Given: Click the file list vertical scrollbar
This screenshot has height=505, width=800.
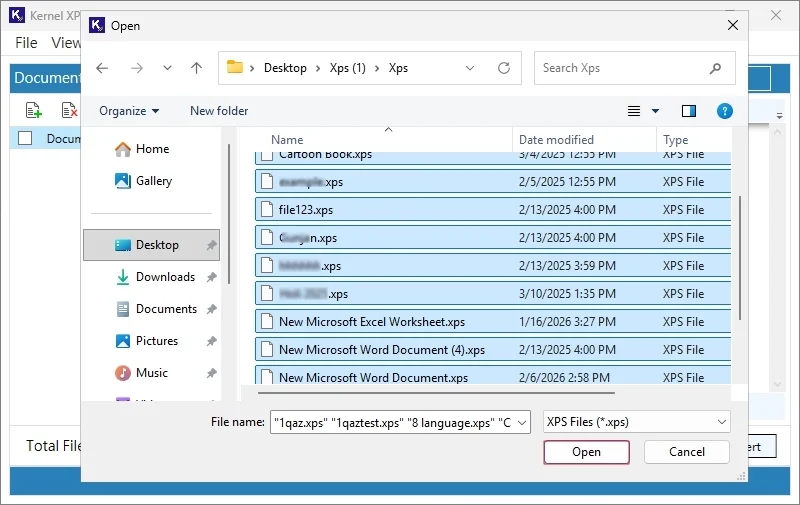Looking at the screenshot, I should tap(740, 250).
